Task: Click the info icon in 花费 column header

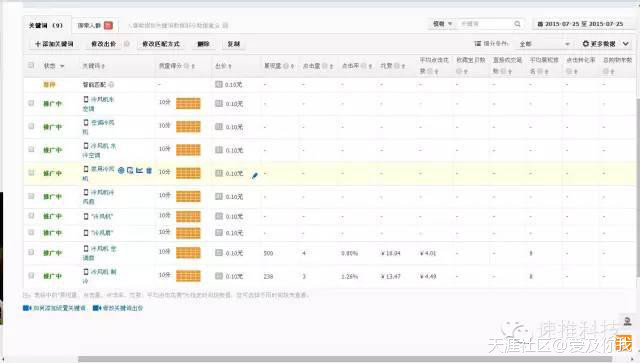Action: [x=397, y=66]
